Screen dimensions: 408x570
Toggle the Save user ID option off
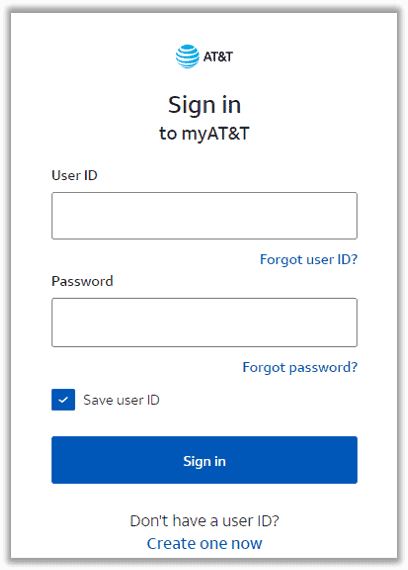pyautogui.click(x=63, y=400)
